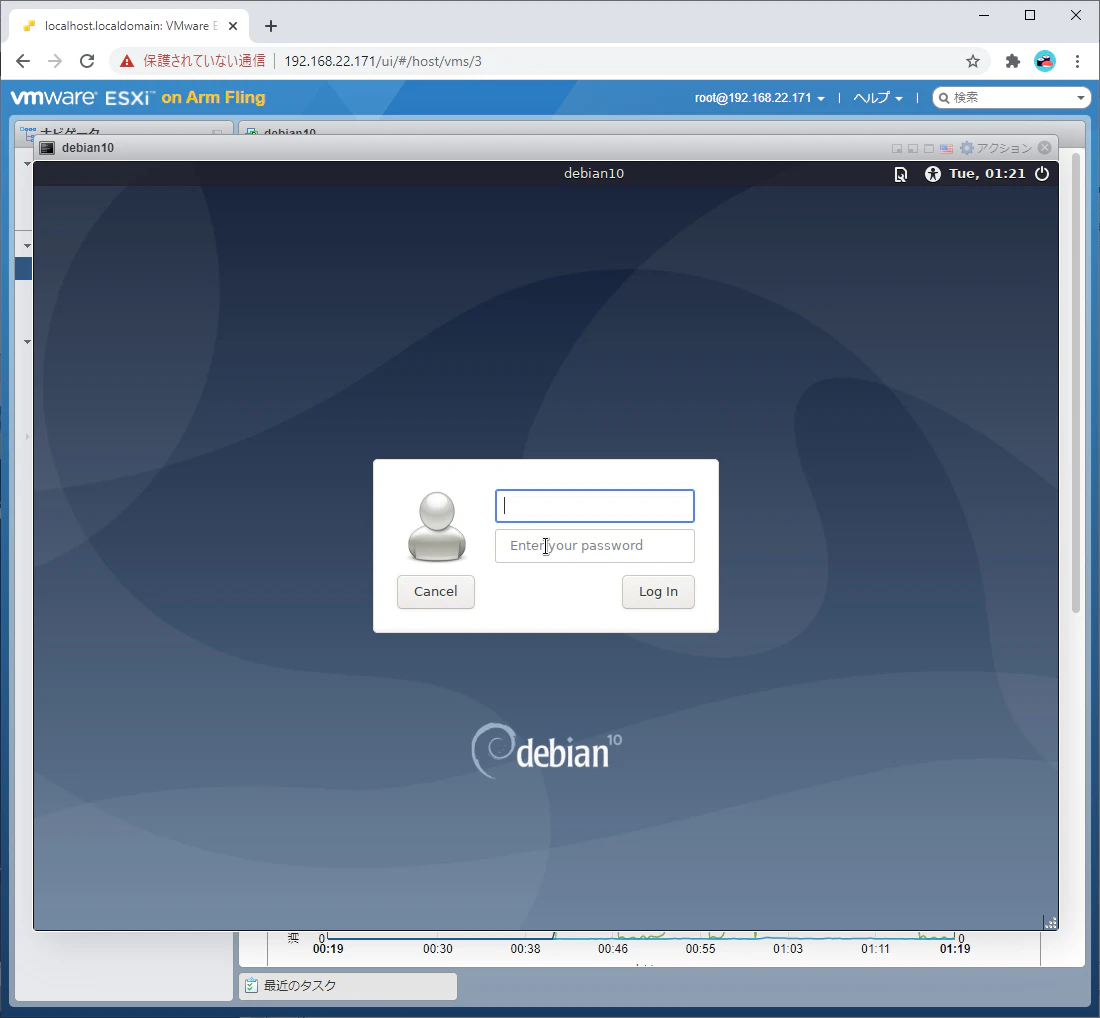Image resolution: width=1100 pixels, height=1018 pixels.
Task: Focus the Enter your password field
Action: pyautogui.click(x=595, y=546)
